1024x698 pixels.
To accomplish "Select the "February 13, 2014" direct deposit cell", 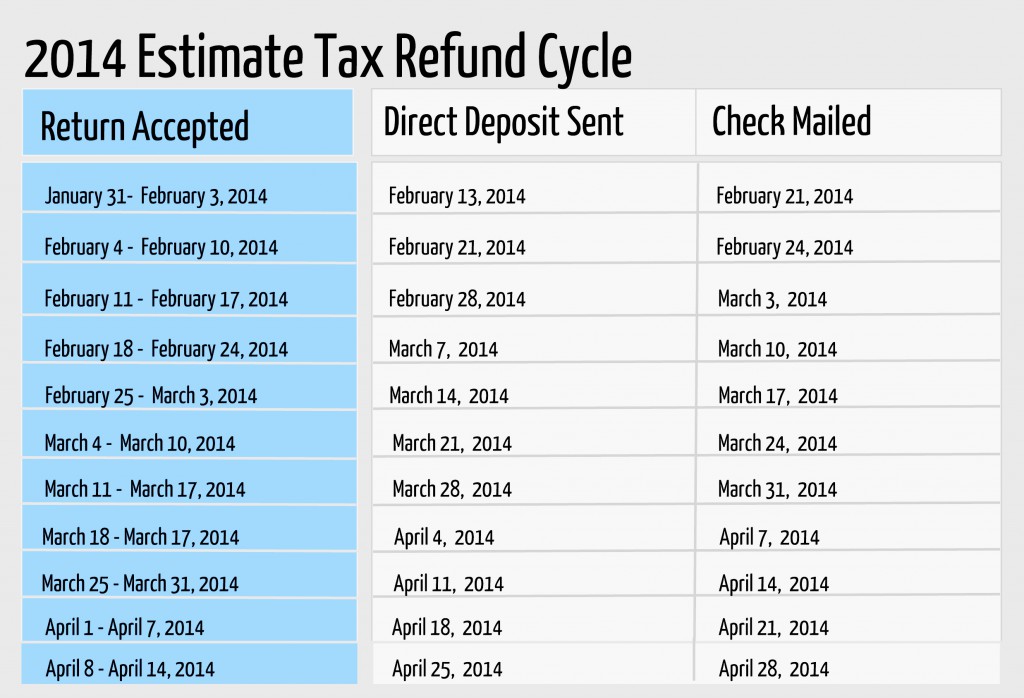I will (457, 196).
